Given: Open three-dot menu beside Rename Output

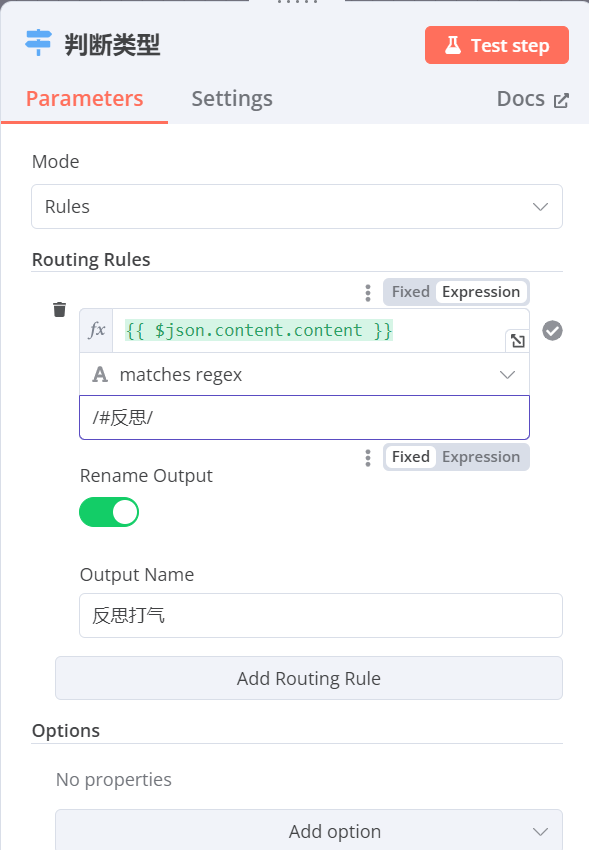Looking at the screenshot, I should tap(368, 458).
